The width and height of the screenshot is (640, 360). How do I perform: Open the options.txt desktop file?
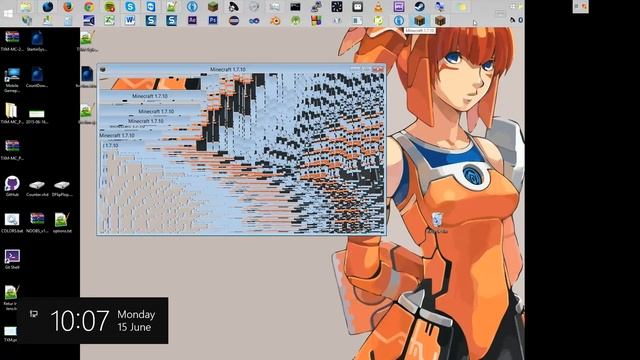point(62,223)
